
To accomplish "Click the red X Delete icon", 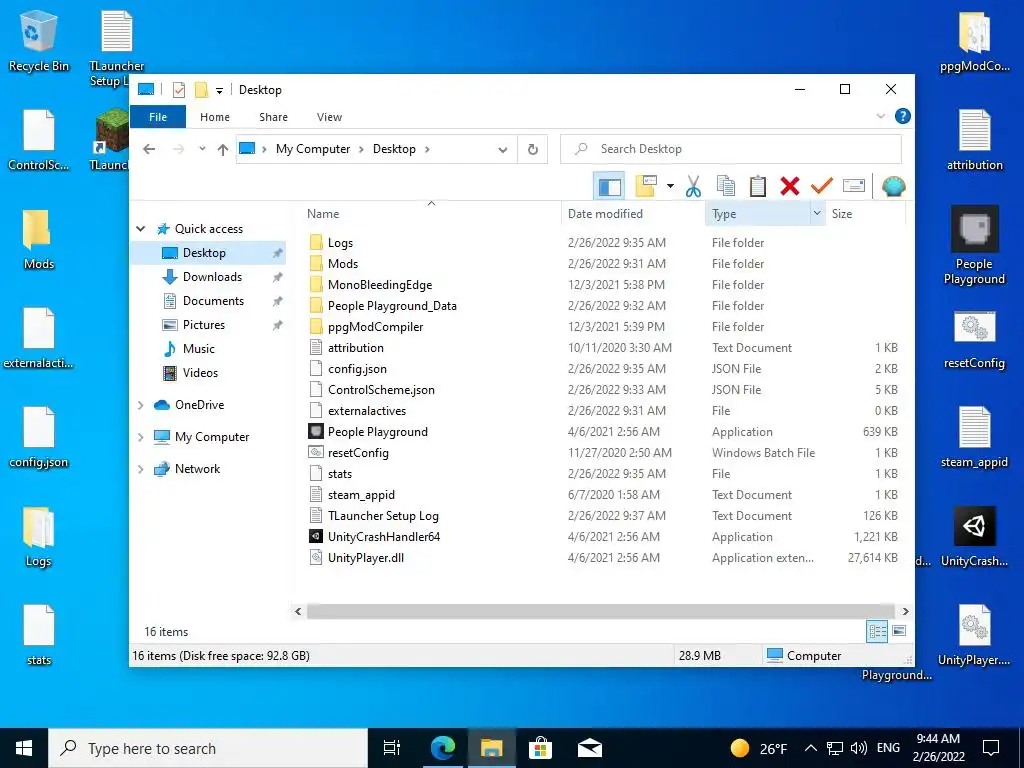I will tap(790, 187).
